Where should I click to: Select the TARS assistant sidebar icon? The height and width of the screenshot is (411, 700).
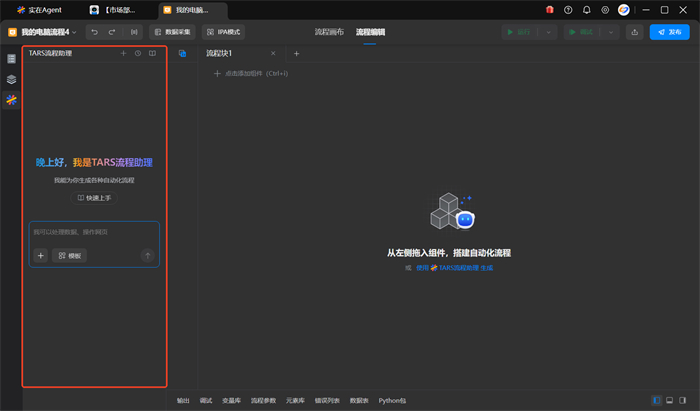(x=12, y=100)
